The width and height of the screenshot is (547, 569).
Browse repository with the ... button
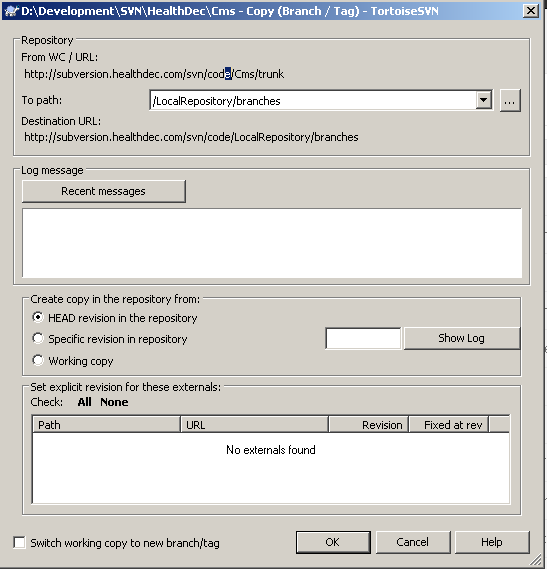(x=510, y=101)
